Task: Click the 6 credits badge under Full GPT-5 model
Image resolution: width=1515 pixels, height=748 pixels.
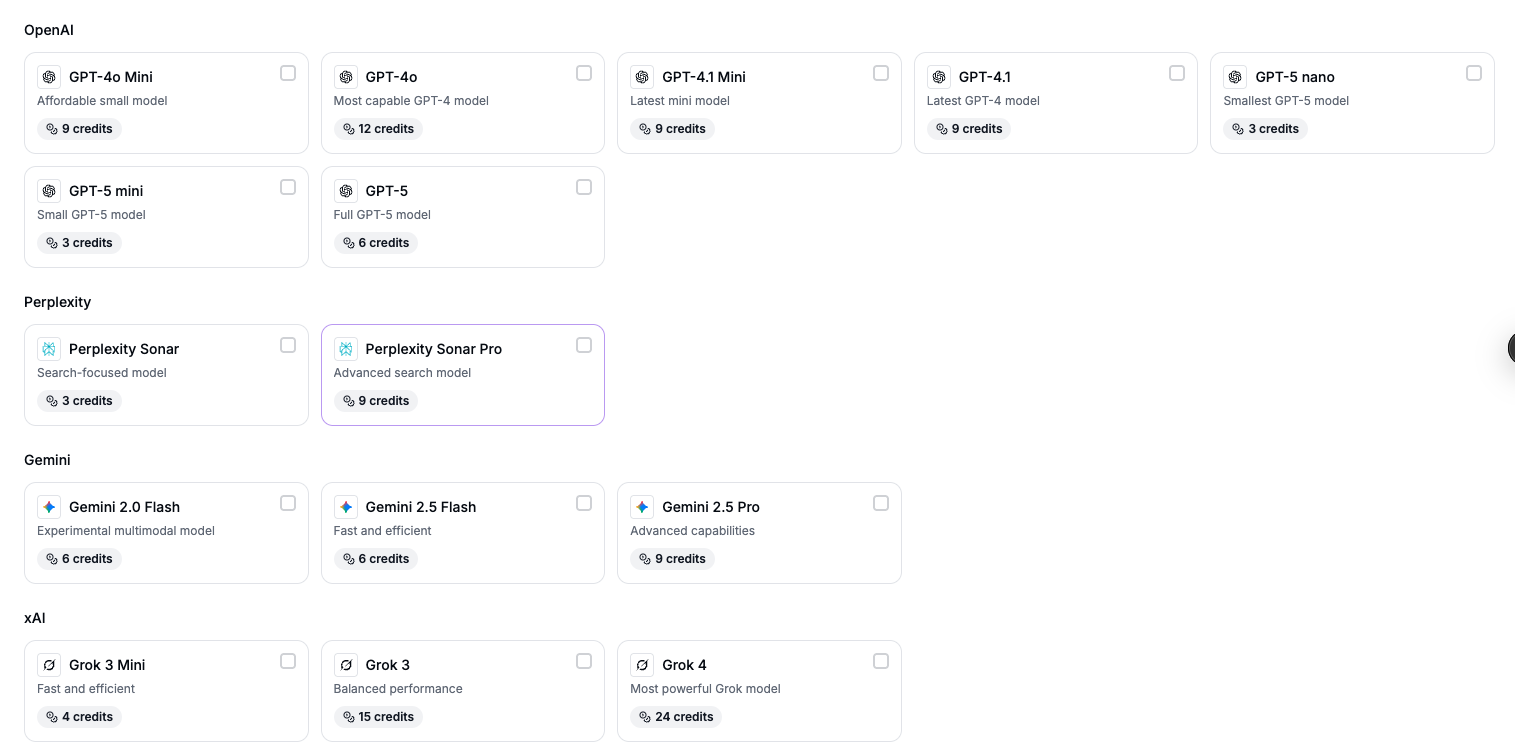Action: point(376,243)
